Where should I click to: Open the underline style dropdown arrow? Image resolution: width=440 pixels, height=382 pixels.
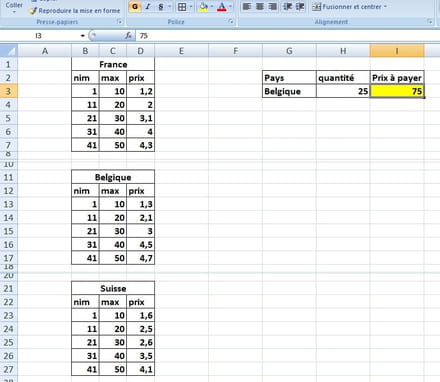point(169,7)
